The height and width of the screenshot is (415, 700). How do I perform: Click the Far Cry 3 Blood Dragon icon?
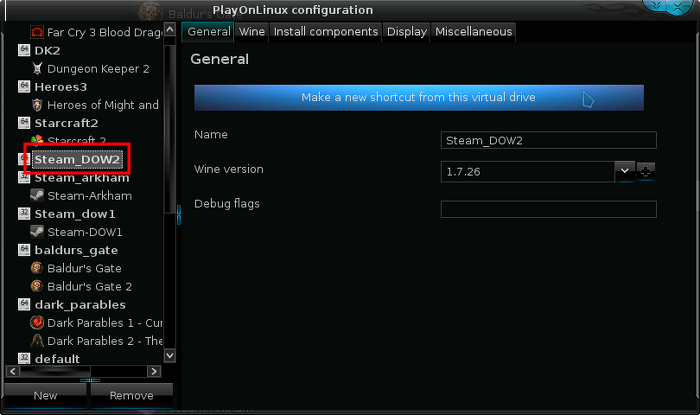coord(37,32)
